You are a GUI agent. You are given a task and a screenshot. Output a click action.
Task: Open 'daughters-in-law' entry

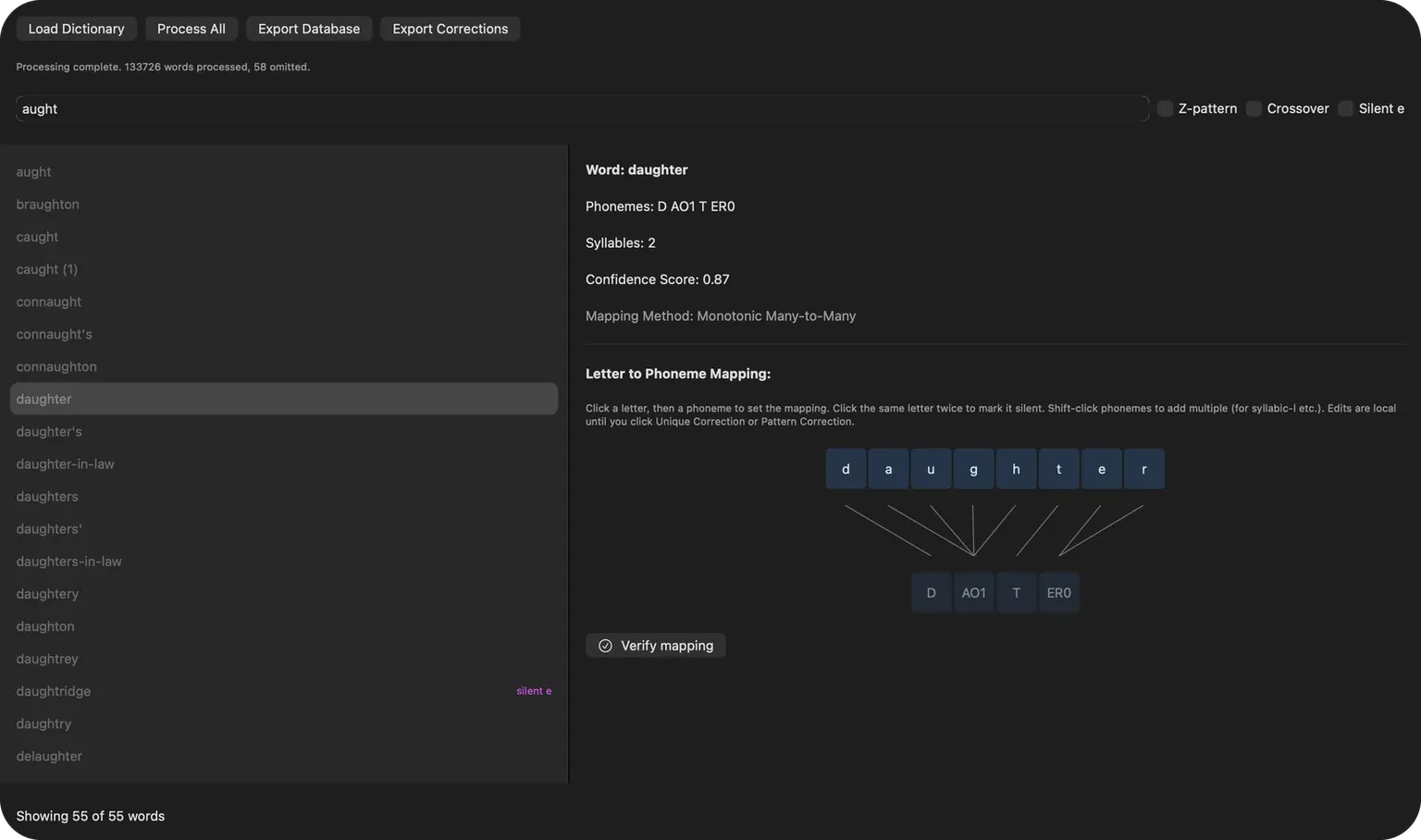click(284, 562)
